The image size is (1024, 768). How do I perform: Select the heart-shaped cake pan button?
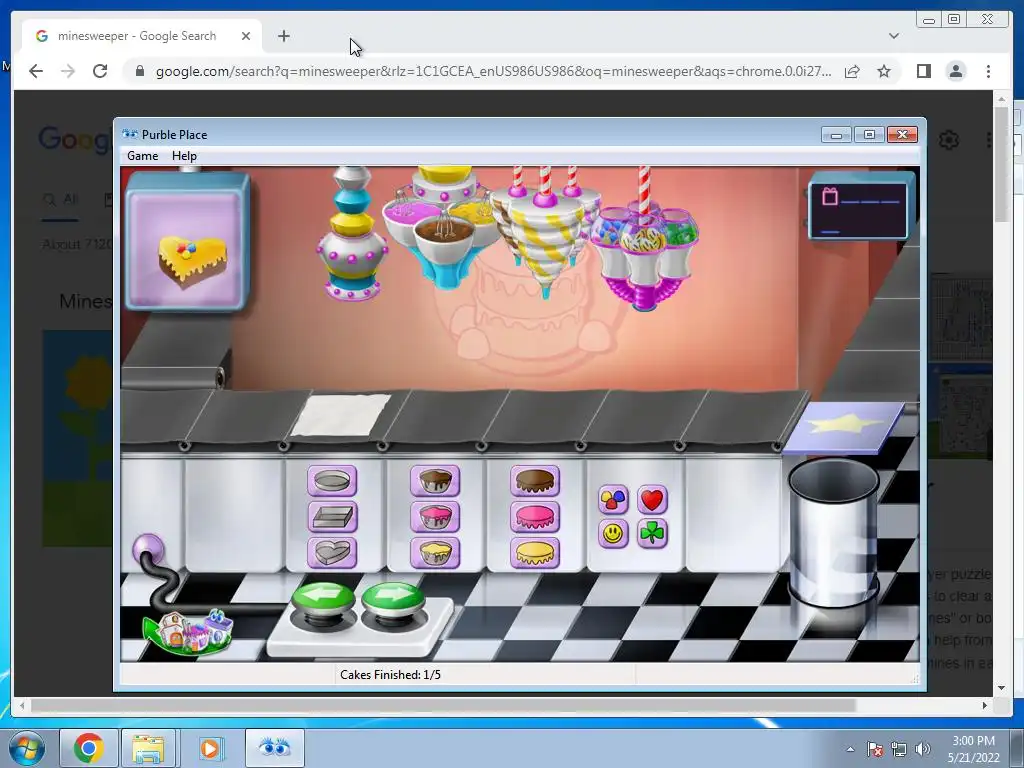tap(332, 553)
